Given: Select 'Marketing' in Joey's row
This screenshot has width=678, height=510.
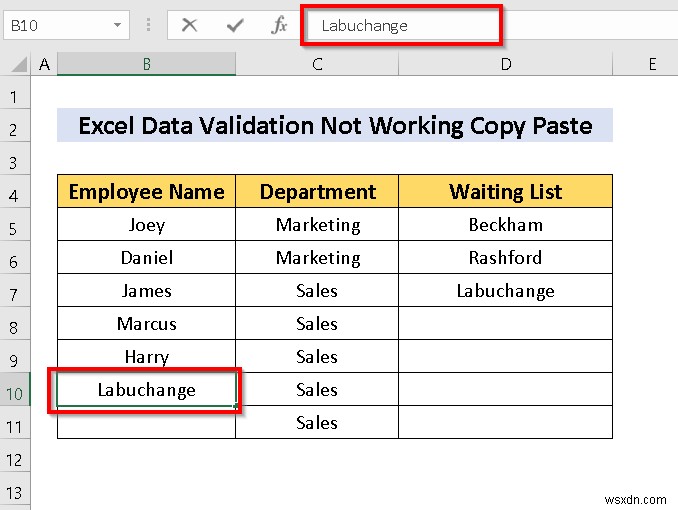Looking at the screenshot, I should click(x=317, y=224).
